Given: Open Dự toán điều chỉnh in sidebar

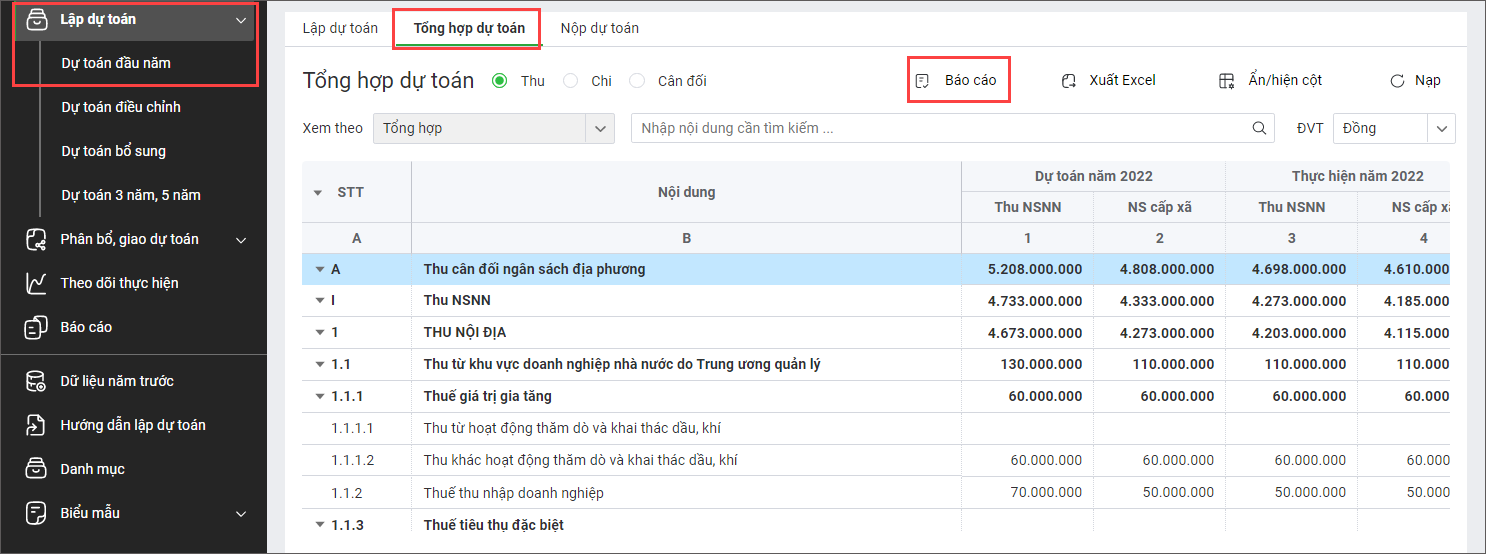Looking at the screenshot, I should (x=121, y=107).
